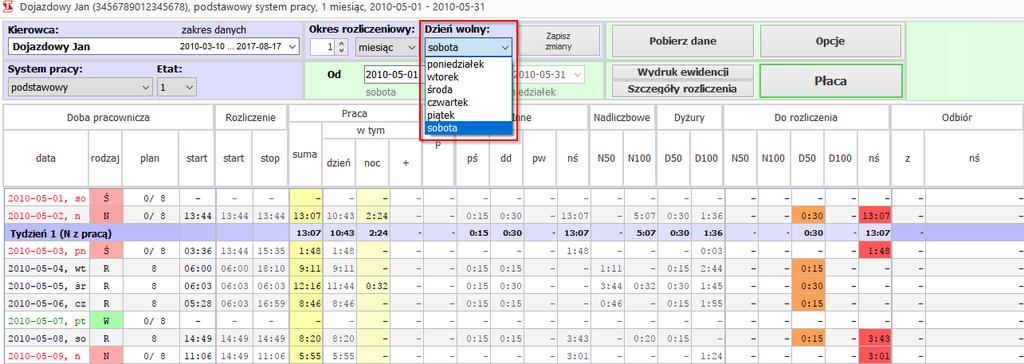Click the 05:28 start cell for 2010-05-06
Screen dimensions: 1024x364
coord(197,303)
